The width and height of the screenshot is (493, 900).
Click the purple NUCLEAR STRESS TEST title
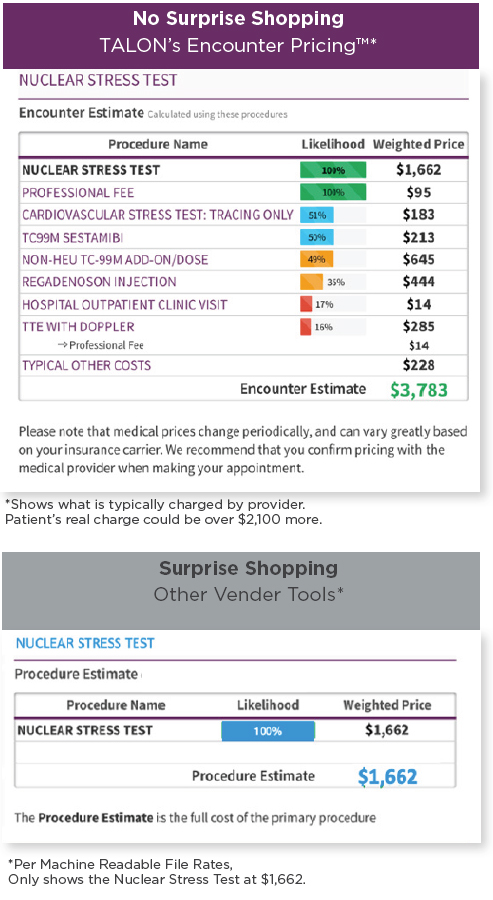tap(98, 80)
